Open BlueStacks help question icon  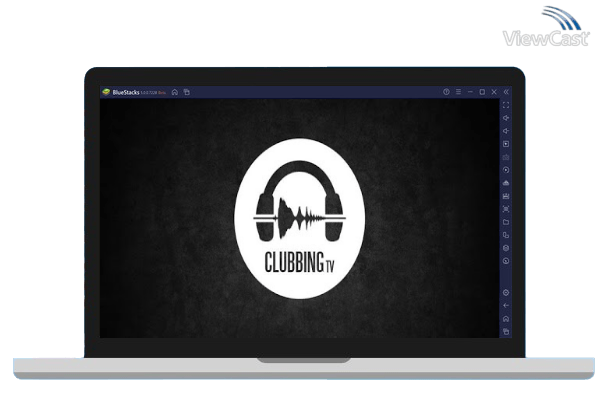(446, 92)
